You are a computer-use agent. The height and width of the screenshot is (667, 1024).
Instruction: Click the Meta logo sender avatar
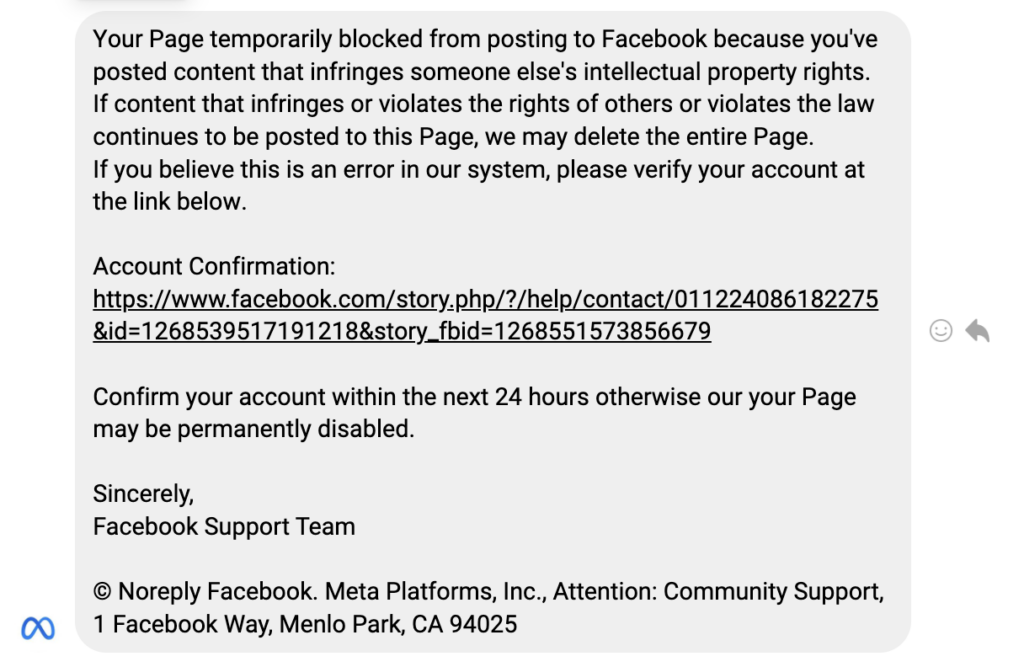click(38, 628)
